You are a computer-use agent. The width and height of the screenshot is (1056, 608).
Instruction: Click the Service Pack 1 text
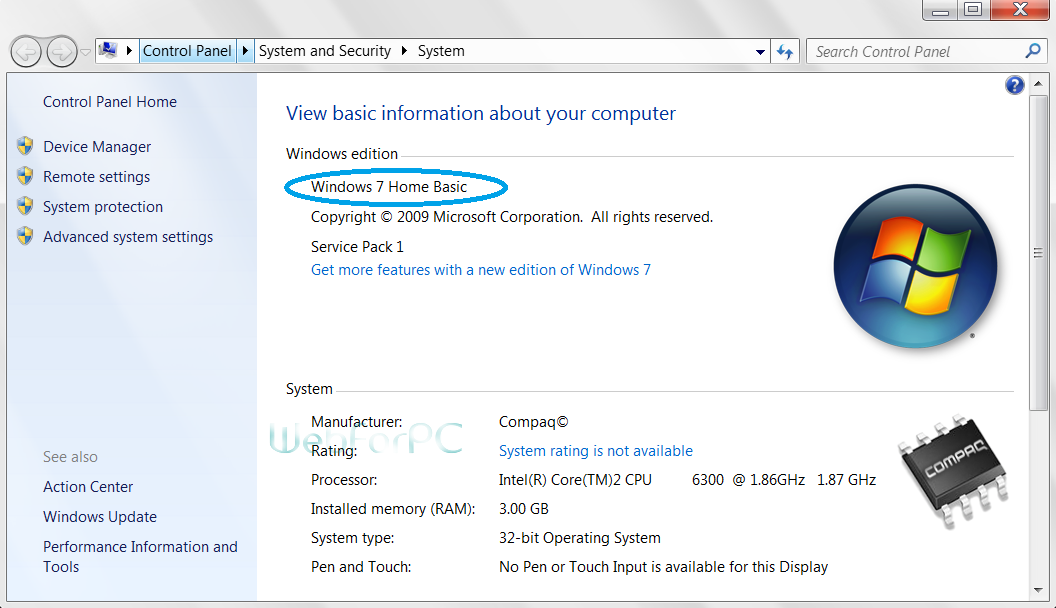(357, 247)
